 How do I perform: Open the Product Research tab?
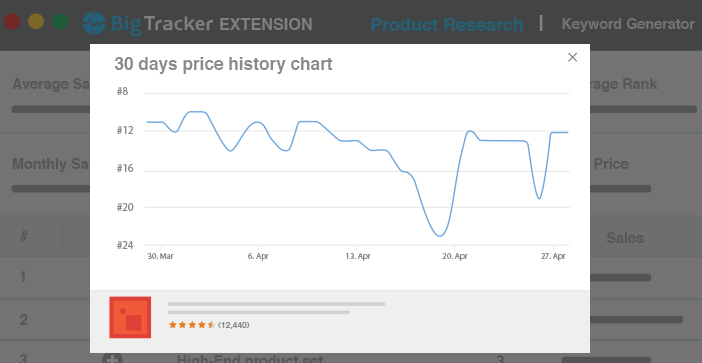tap(447, 24)
